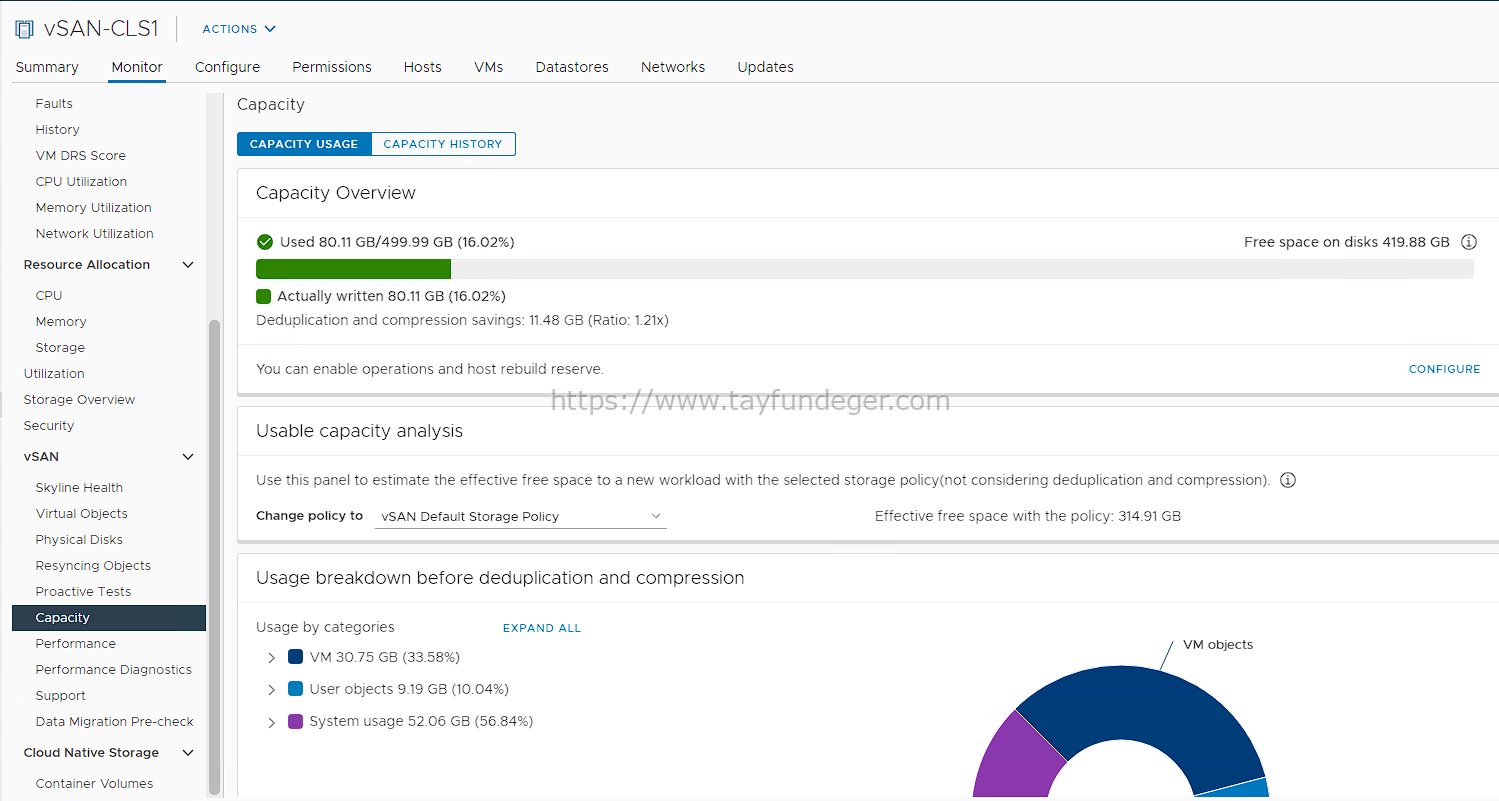Screen dimensions: 1499x801
Task: Open Faults in the sidebar
Action: 54,103
